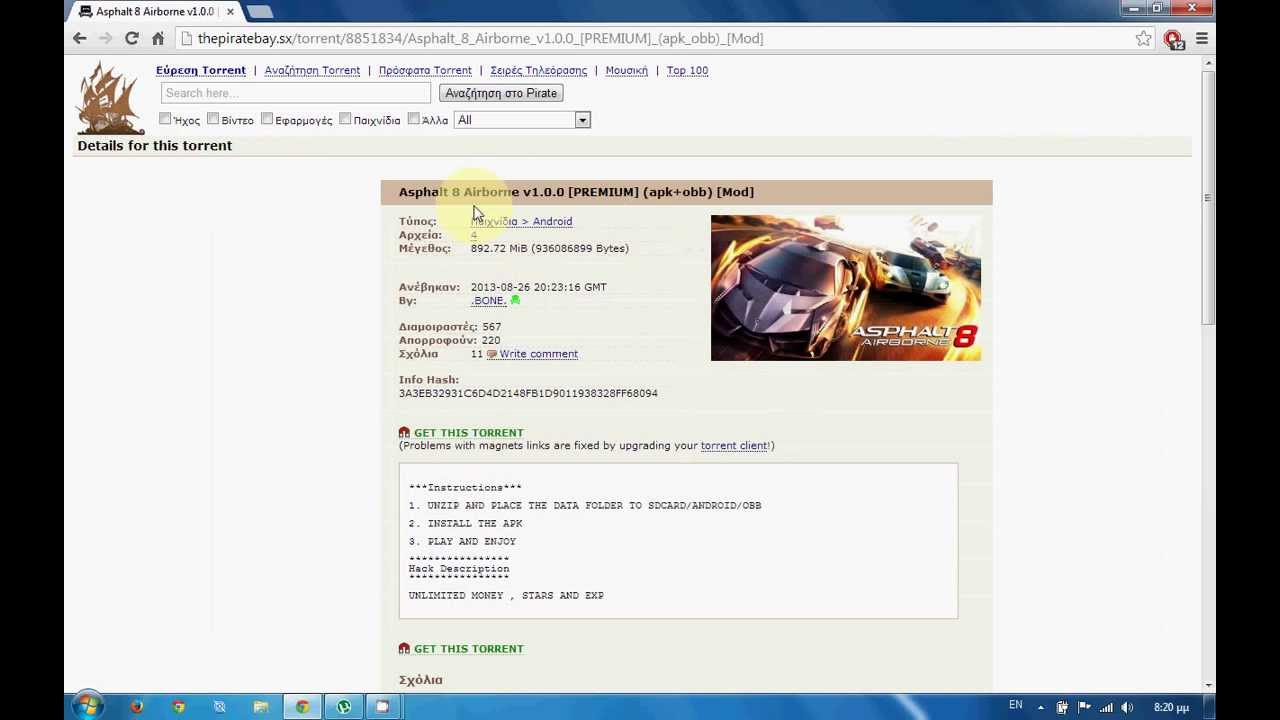The width and height of the screenshot is (1280, 720).
Task: Click the EN language indicator
Action: (x=1016, y=706)
